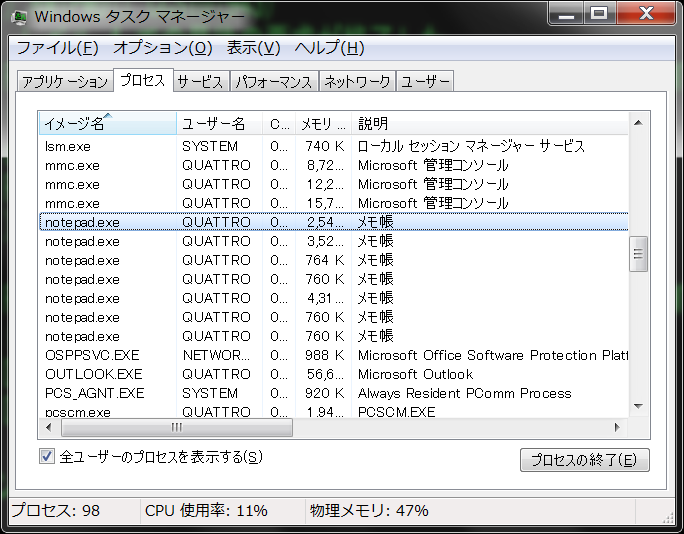
Task: Click the vertical scrollbar up arrow
Action: click(638, 123)
